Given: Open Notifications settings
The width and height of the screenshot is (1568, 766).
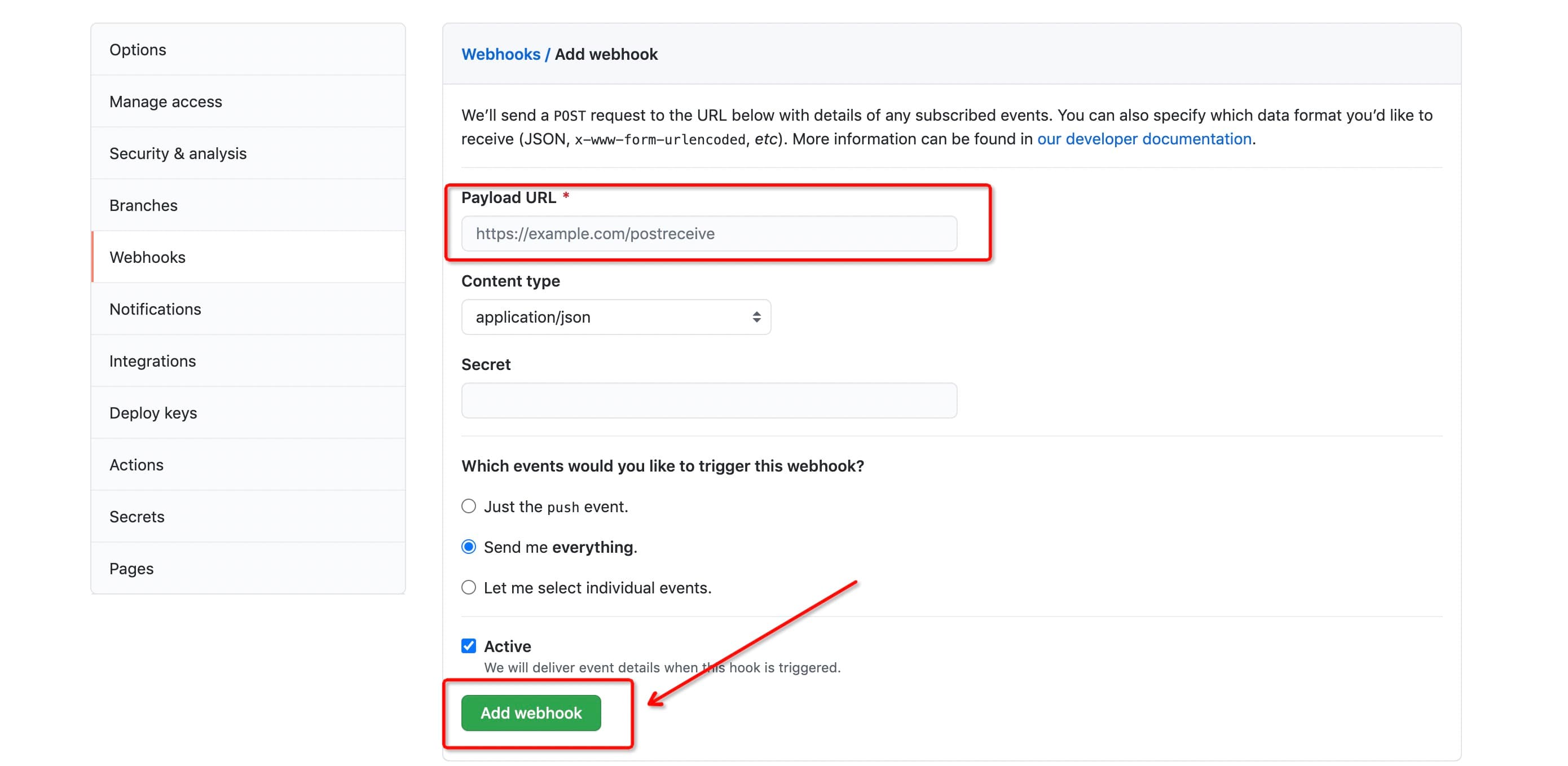Looking at the screenshot, I should [x=248, y=309].
